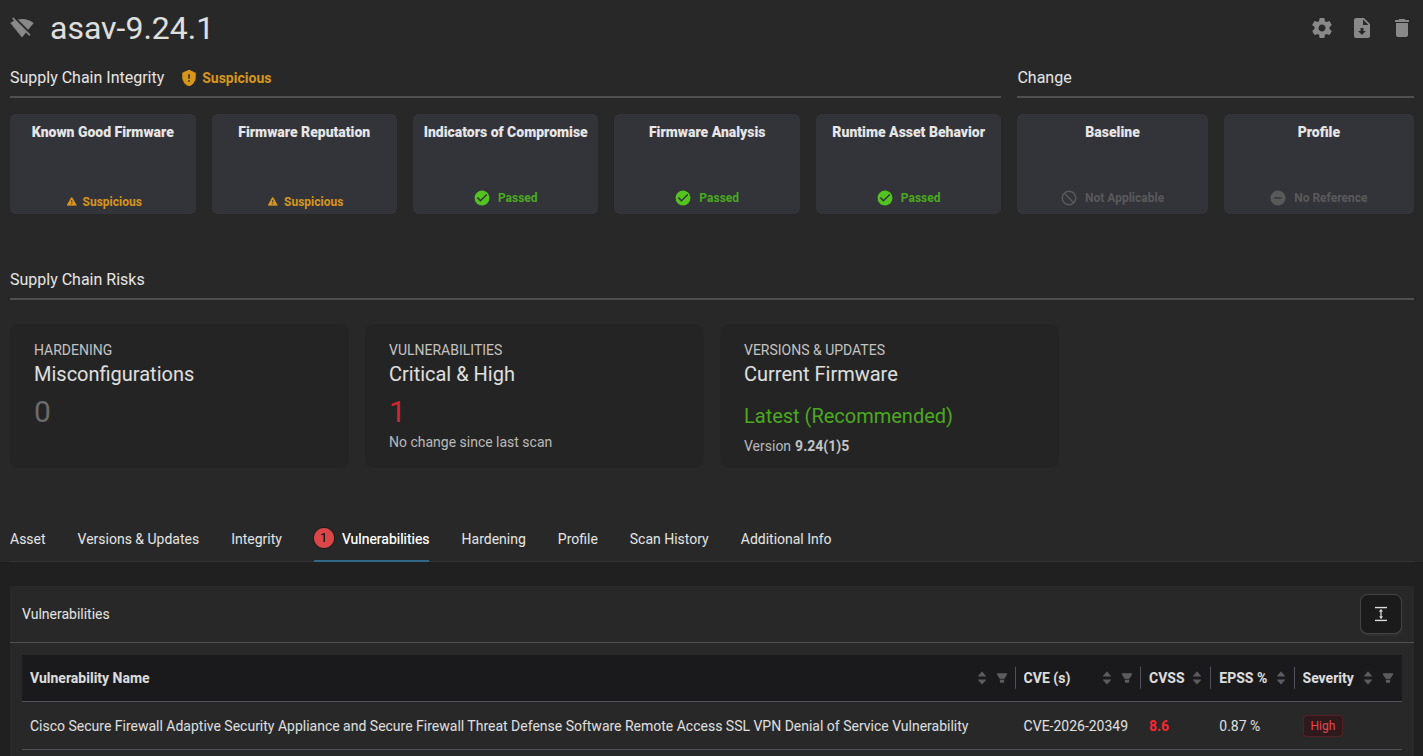This screenshot has height=756, width=1423.
Task: Sort the CVSS column
Action: tap(1197, 678)
